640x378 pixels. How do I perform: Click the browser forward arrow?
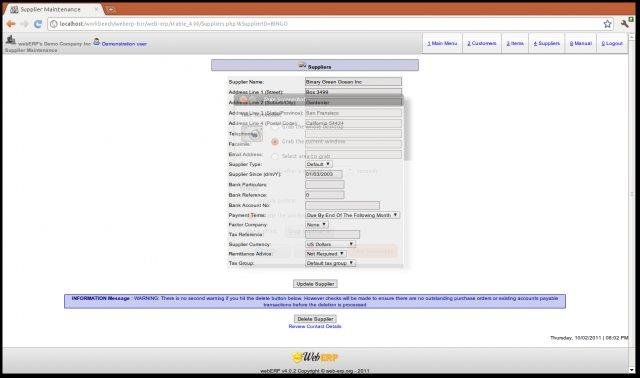pyautogui.click(x=24, y=24)
